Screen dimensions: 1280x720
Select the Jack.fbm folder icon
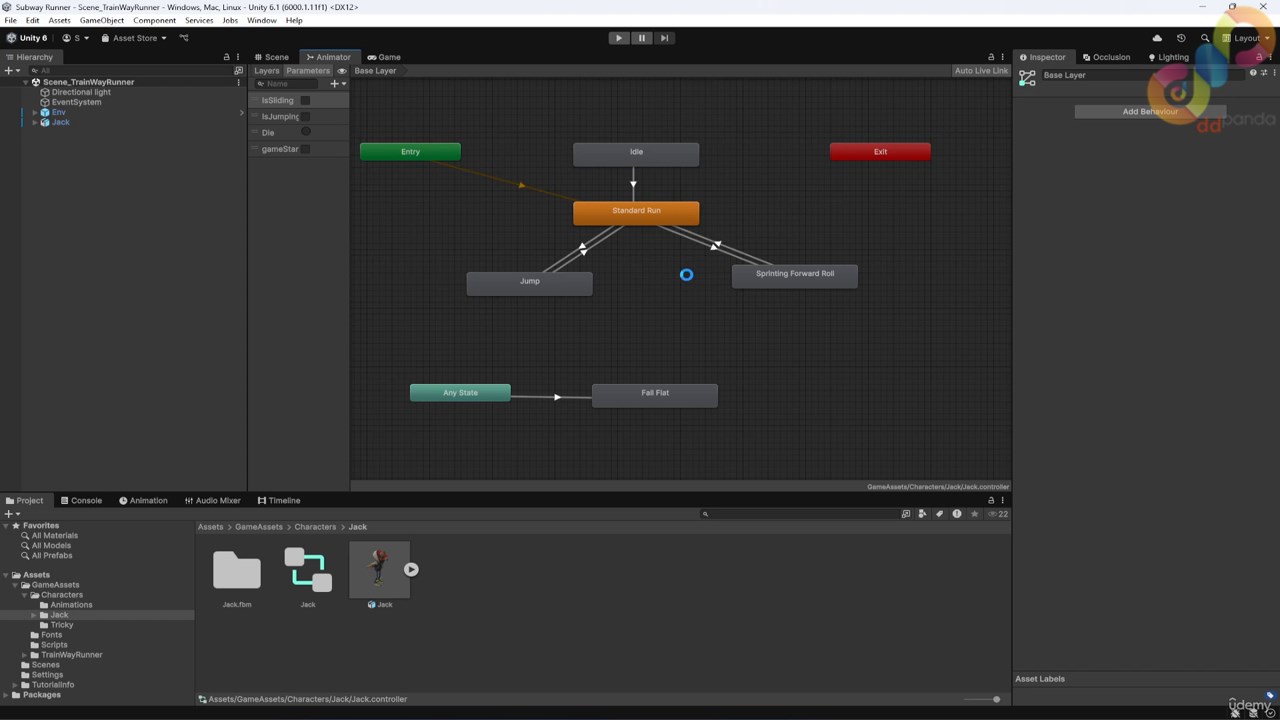[x=237, y=571]
